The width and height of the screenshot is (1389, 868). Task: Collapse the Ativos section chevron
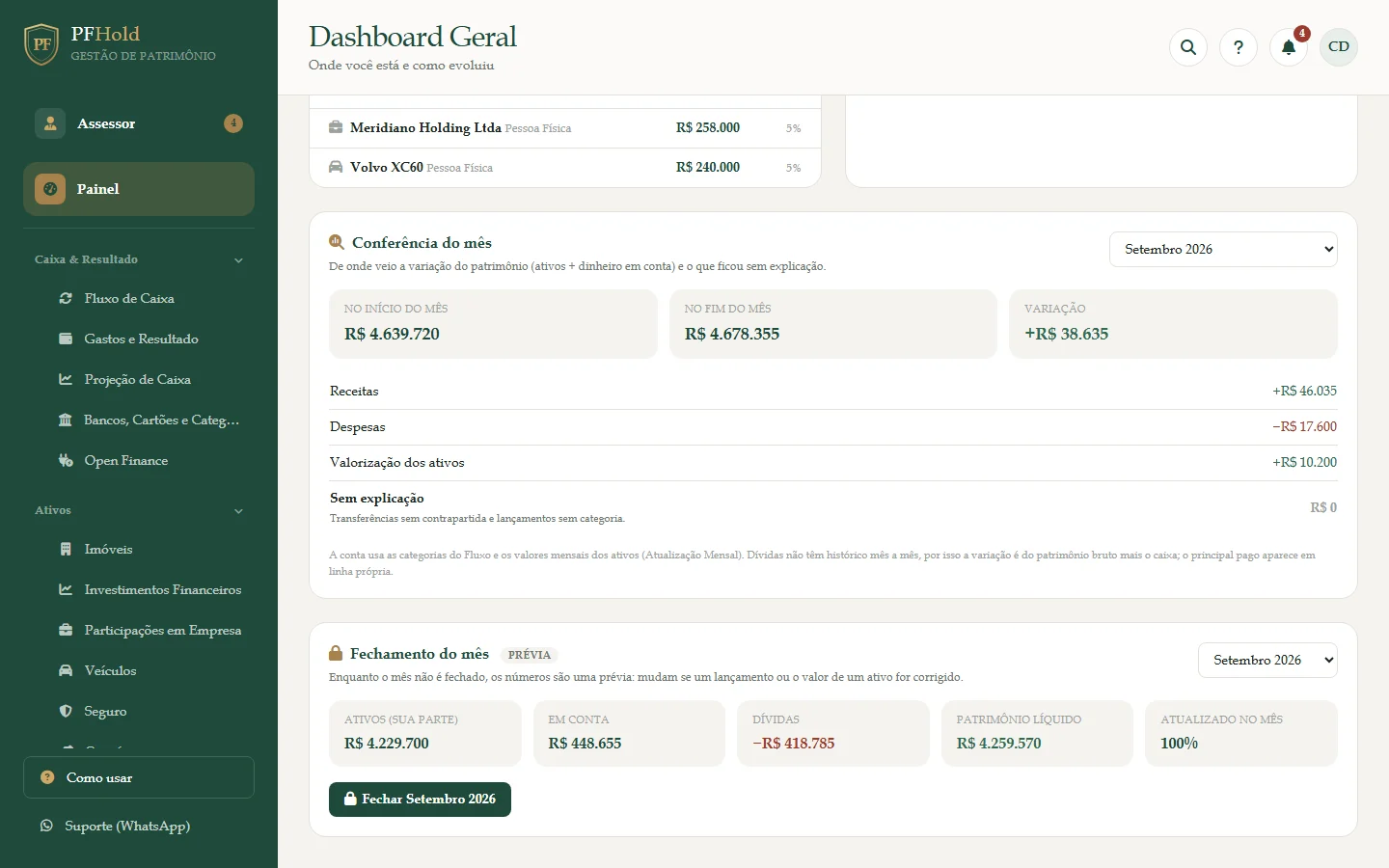click(x=238, y=511)
